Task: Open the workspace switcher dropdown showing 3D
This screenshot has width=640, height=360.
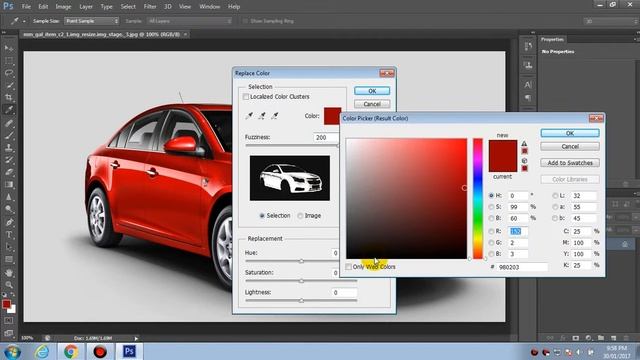Action: point(610,21)
